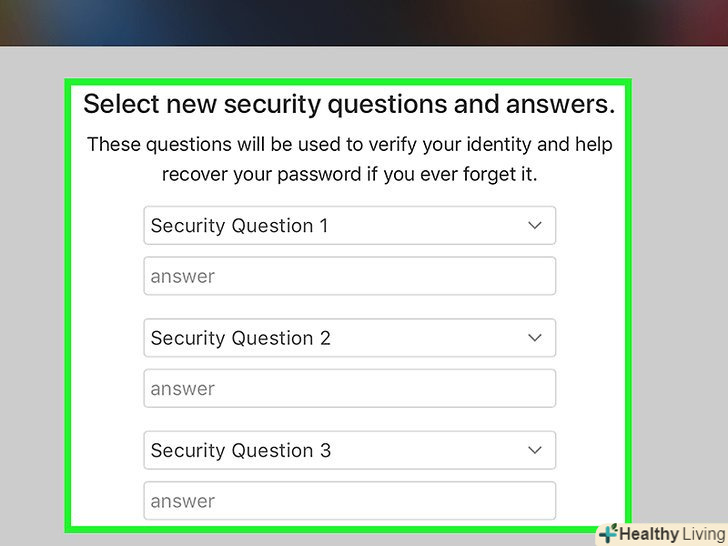Click the "Security Question 3" label text
This screenshot has height=546, width=728.
tap(240, 450)
